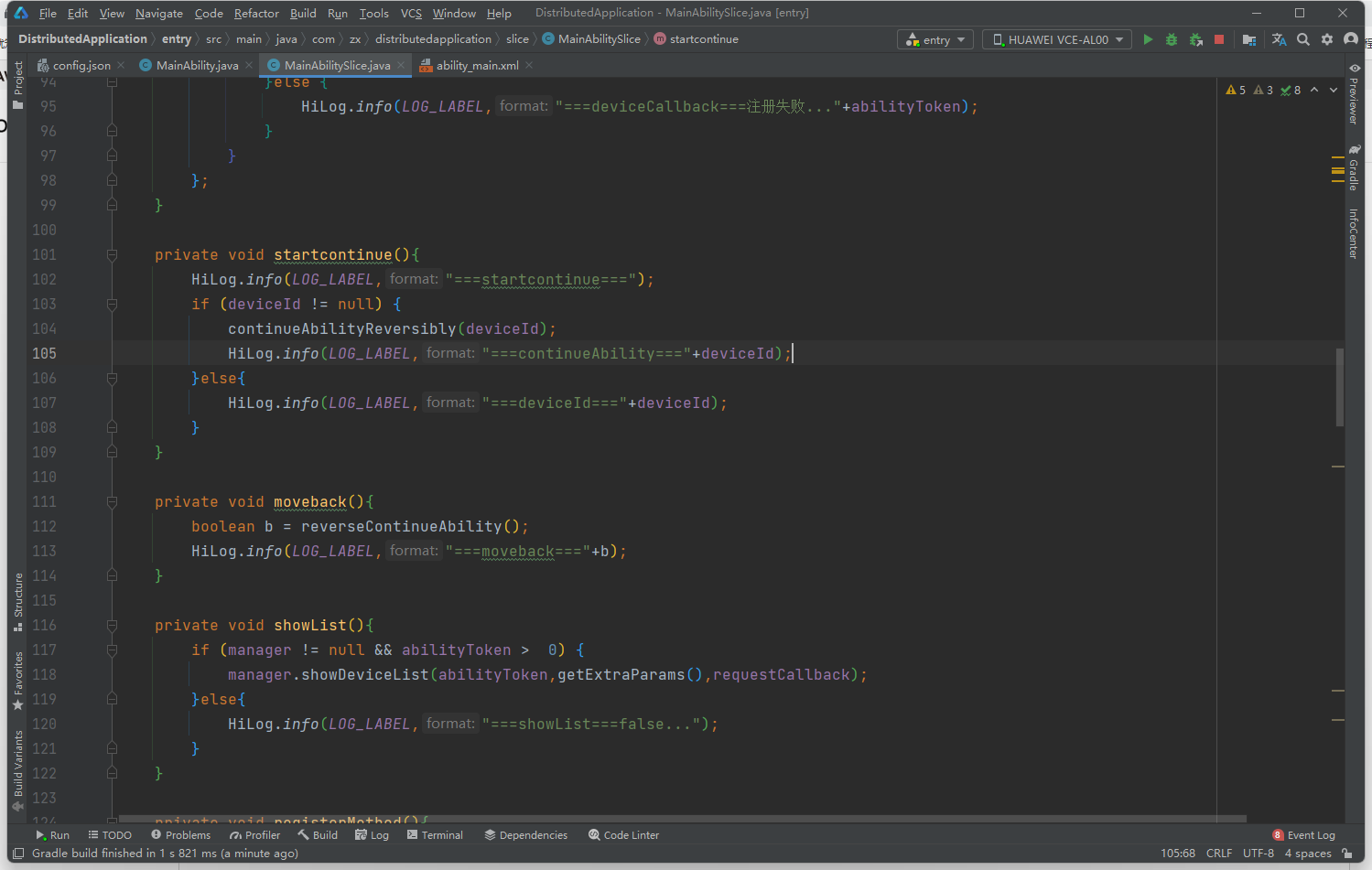The height and width of the screenshot is (870, 1372).
Task: Open the Code Linter tool window
Action: 624,835
